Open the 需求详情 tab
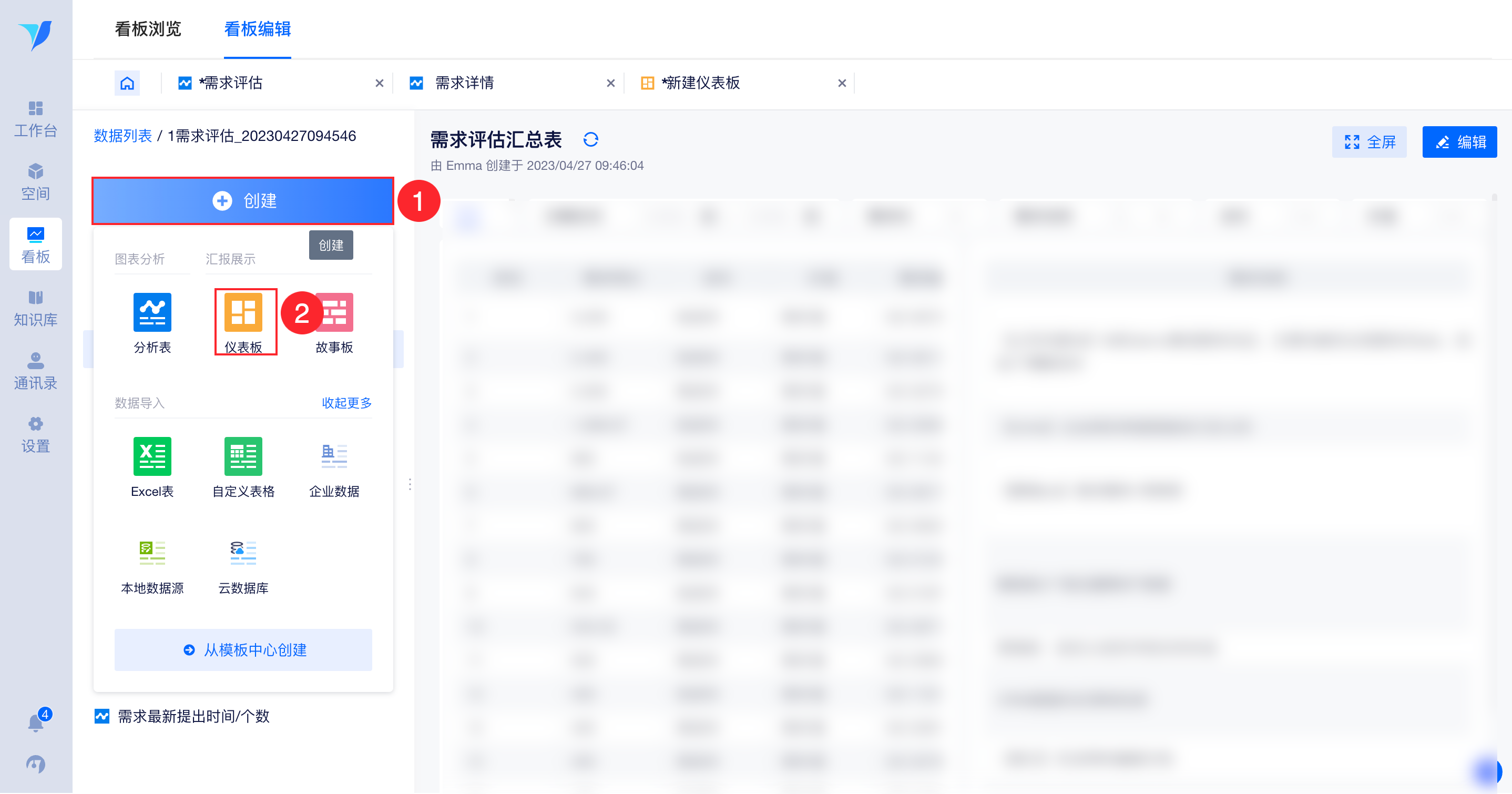Viewport: 1512px width, 794px height. click(x=464, y=83)
